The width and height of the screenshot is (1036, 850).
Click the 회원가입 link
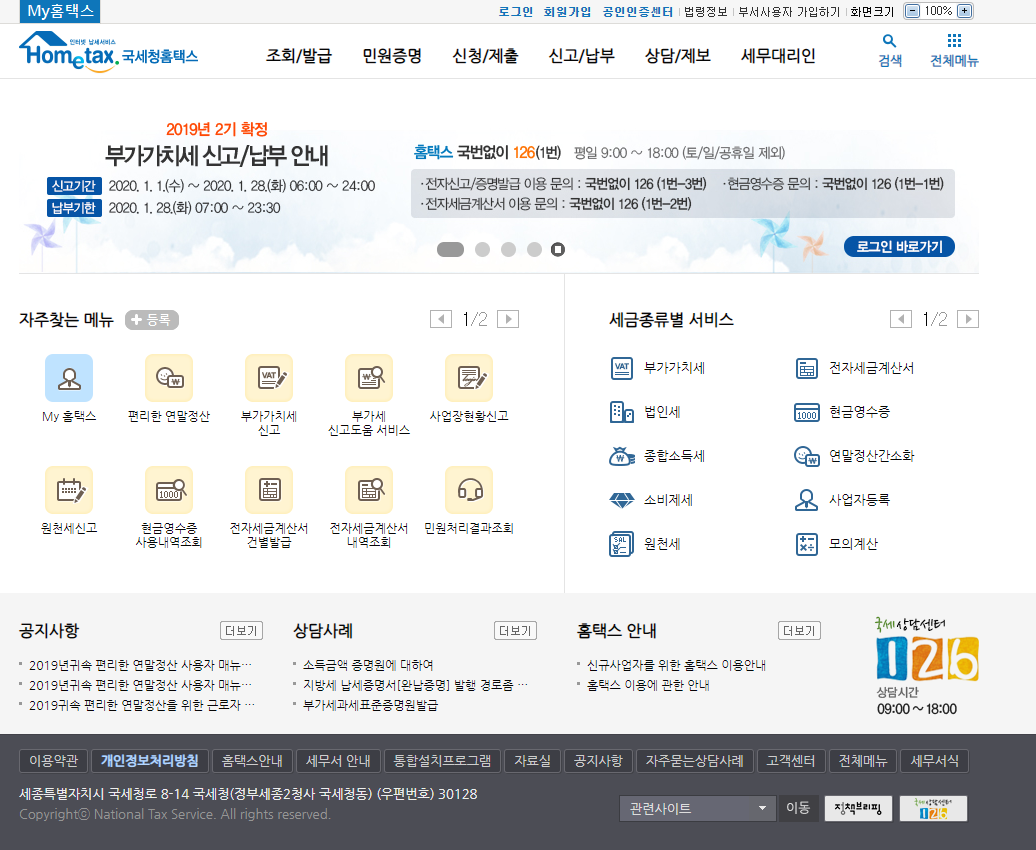567,12
